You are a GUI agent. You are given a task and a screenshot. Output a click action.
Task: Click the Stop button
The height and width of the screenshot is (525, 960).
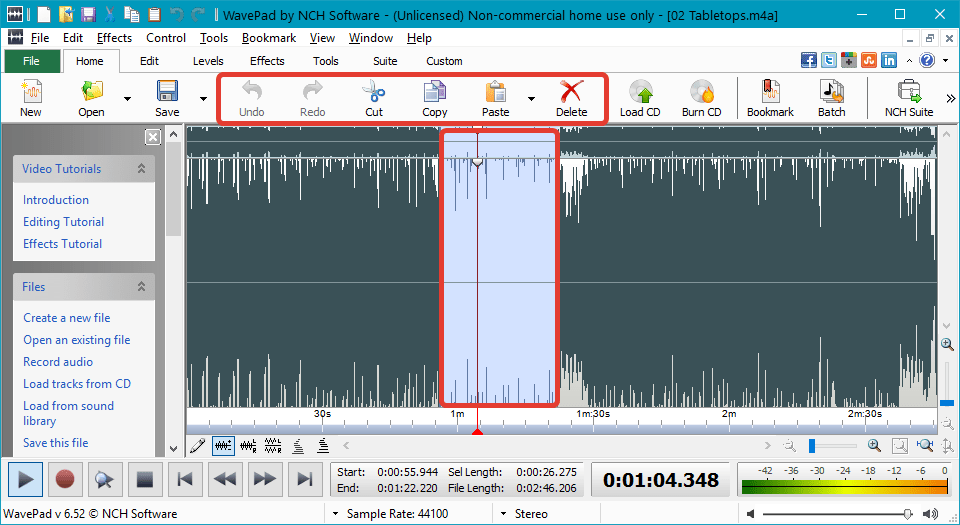pyautogui.click(x=144, y=479)
